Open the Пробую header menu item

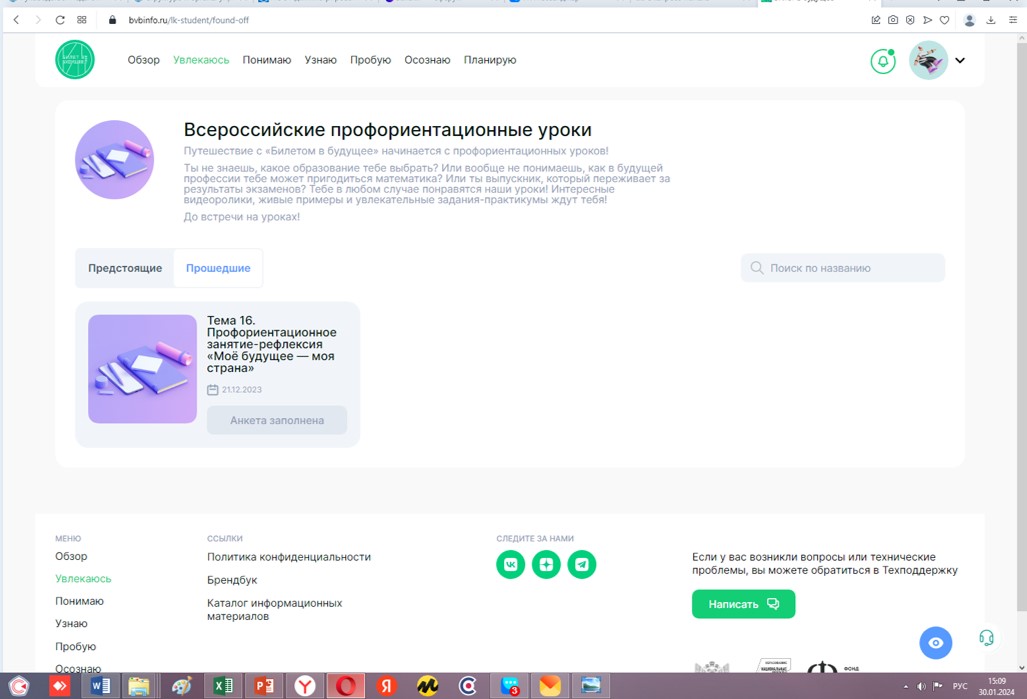coord(370,60)
